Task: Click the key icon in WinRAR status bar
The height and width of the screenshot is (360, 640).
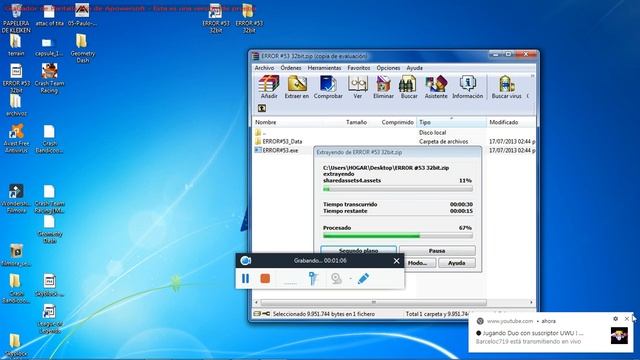Action: (x=266, y=314)
